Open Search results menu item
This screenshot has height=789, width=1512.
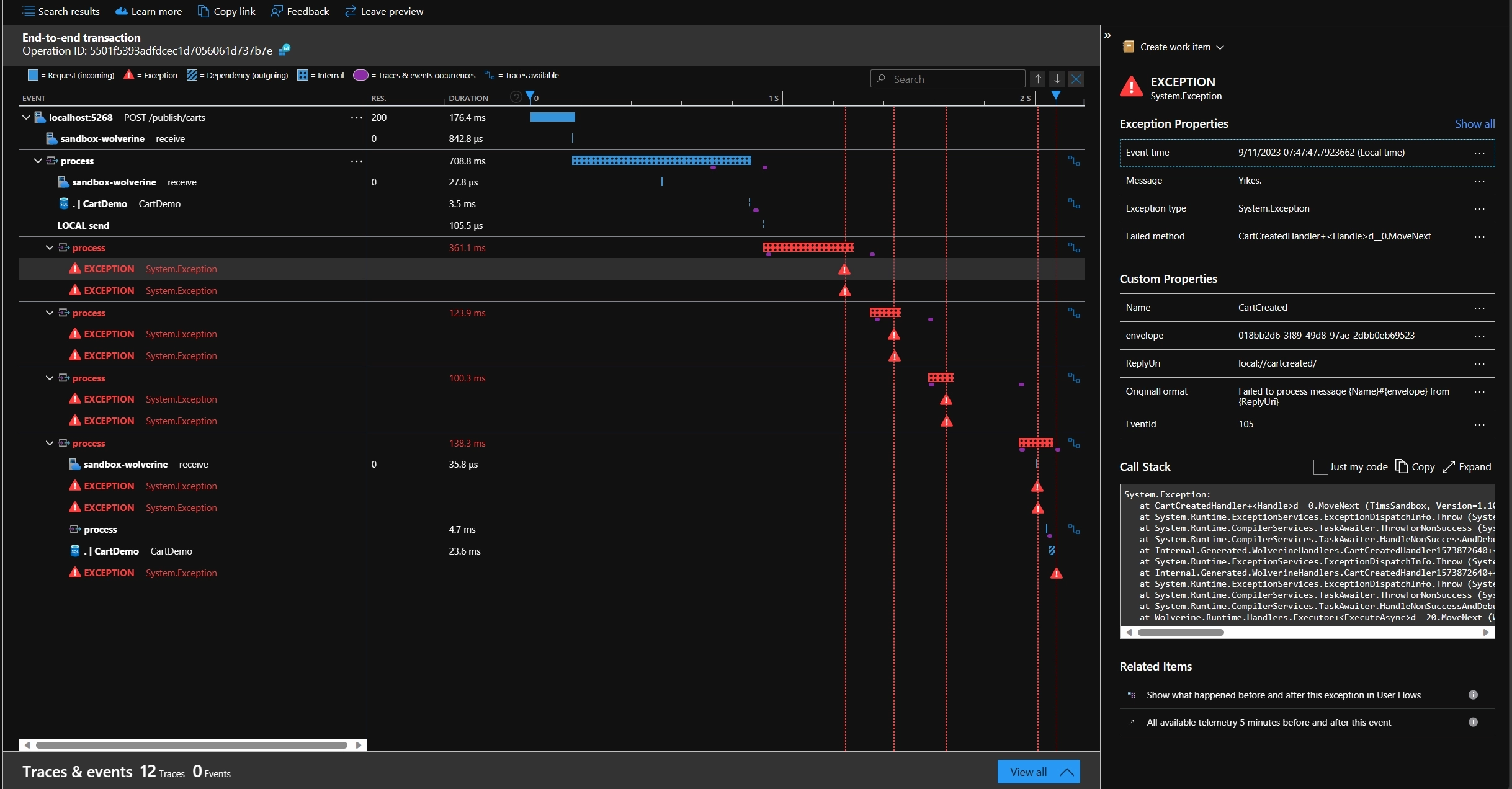61,11
